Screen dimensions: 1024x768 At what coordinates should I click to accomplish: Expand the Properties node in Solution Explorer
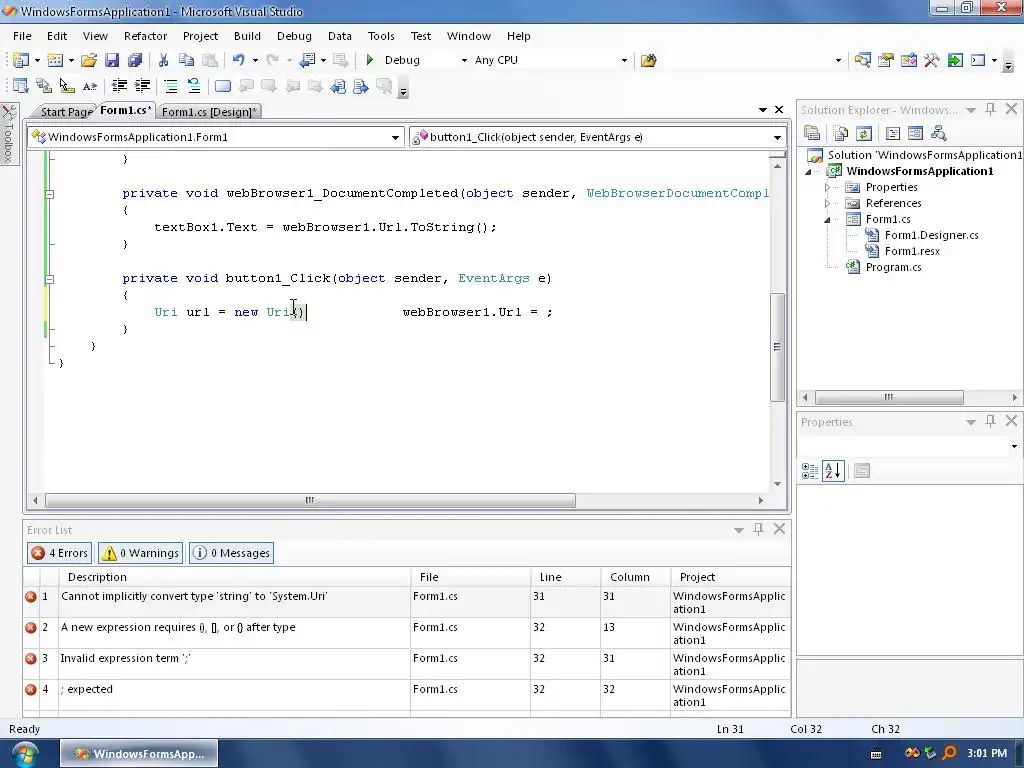pos(827,187)
